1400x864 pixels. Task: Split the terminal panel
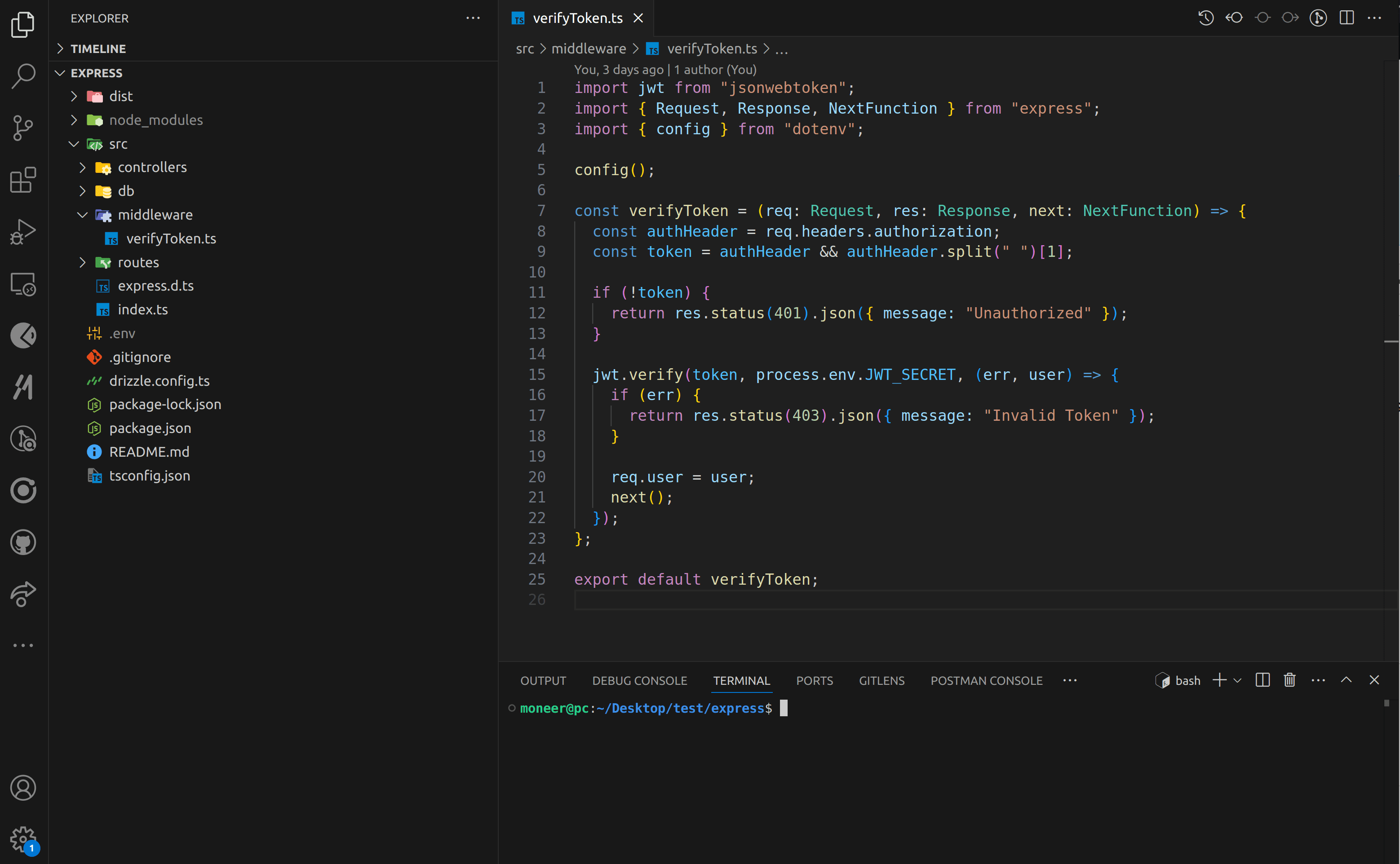1262,680
